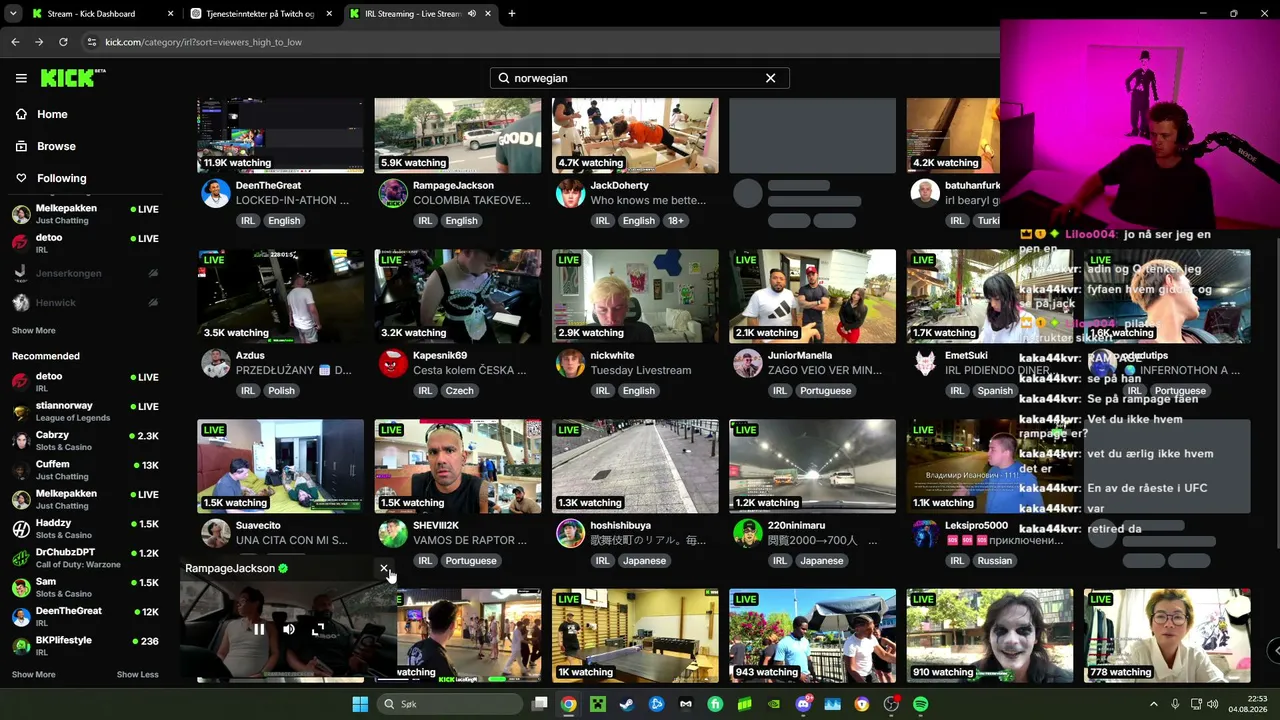Image resolution: width=1280 pixels, height=720 pixels.
Task: Open Cabrzy in the Recommended list
Action: pyautogui.click(x=85, y=441)
